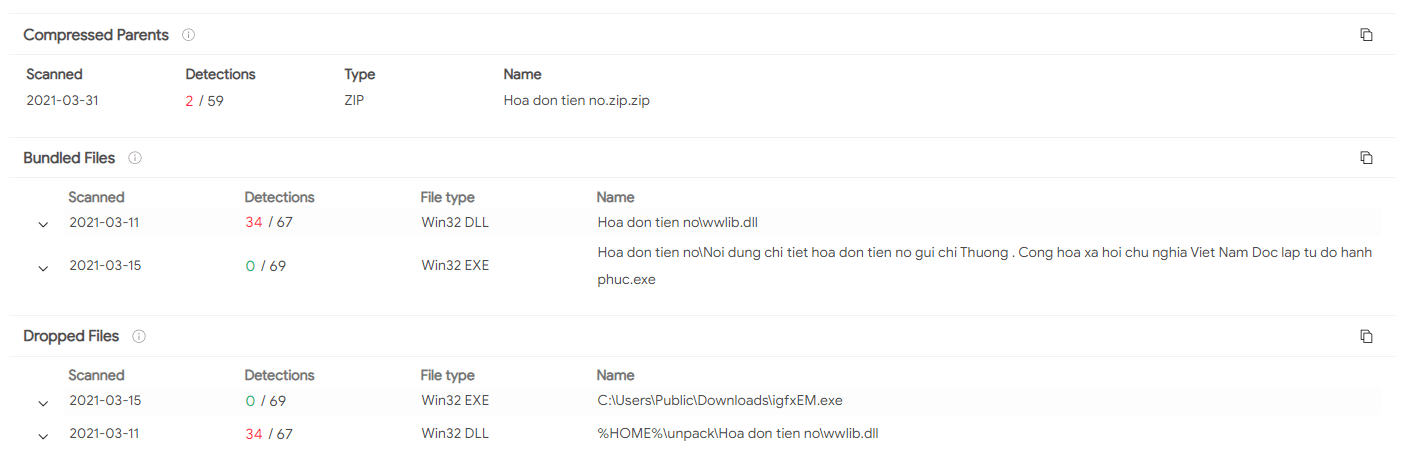Click the 34 / 67 detections in Bundled Files
The width and height of the screenshot is (1406, 472).
click(x=269, y=222)
